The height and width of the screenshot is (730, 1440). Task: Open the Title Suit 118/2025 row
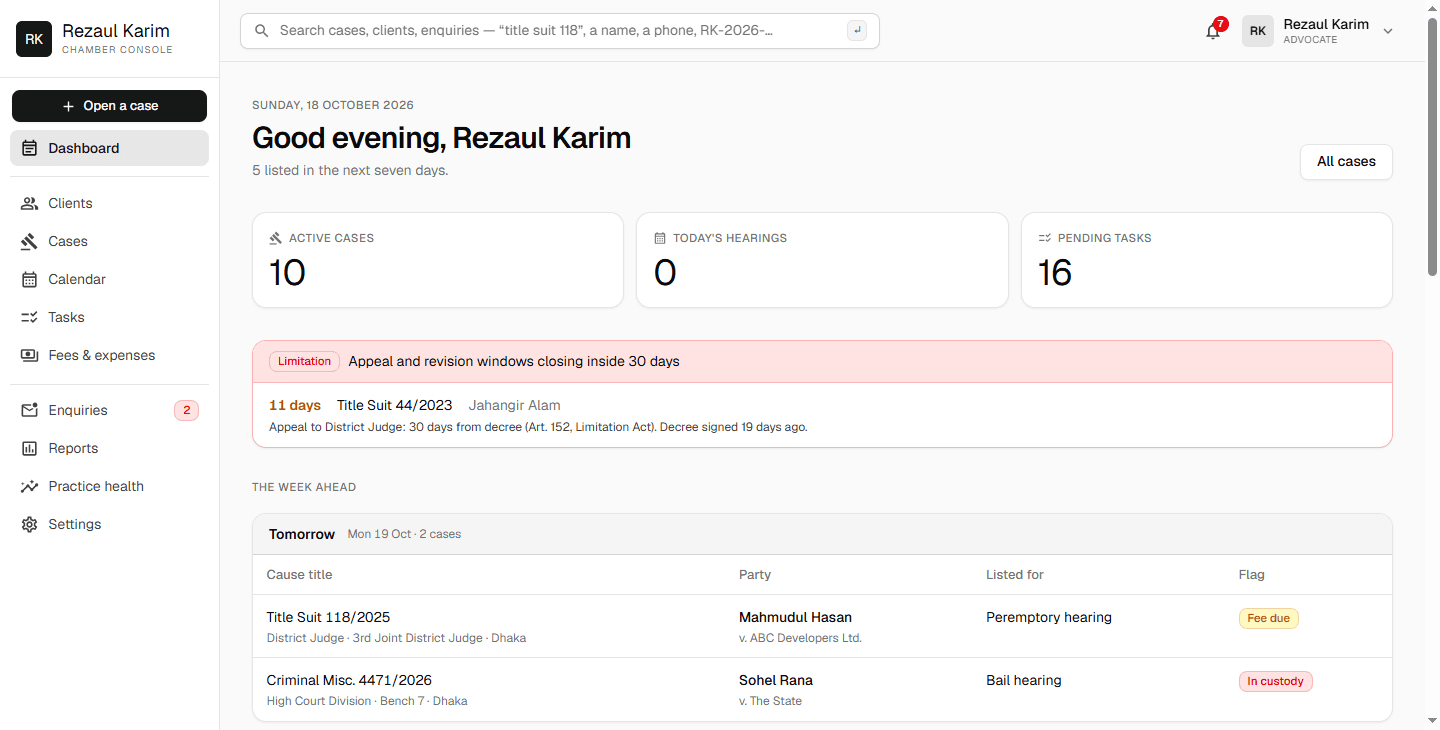pyautogui.click(x=822, y=626)
